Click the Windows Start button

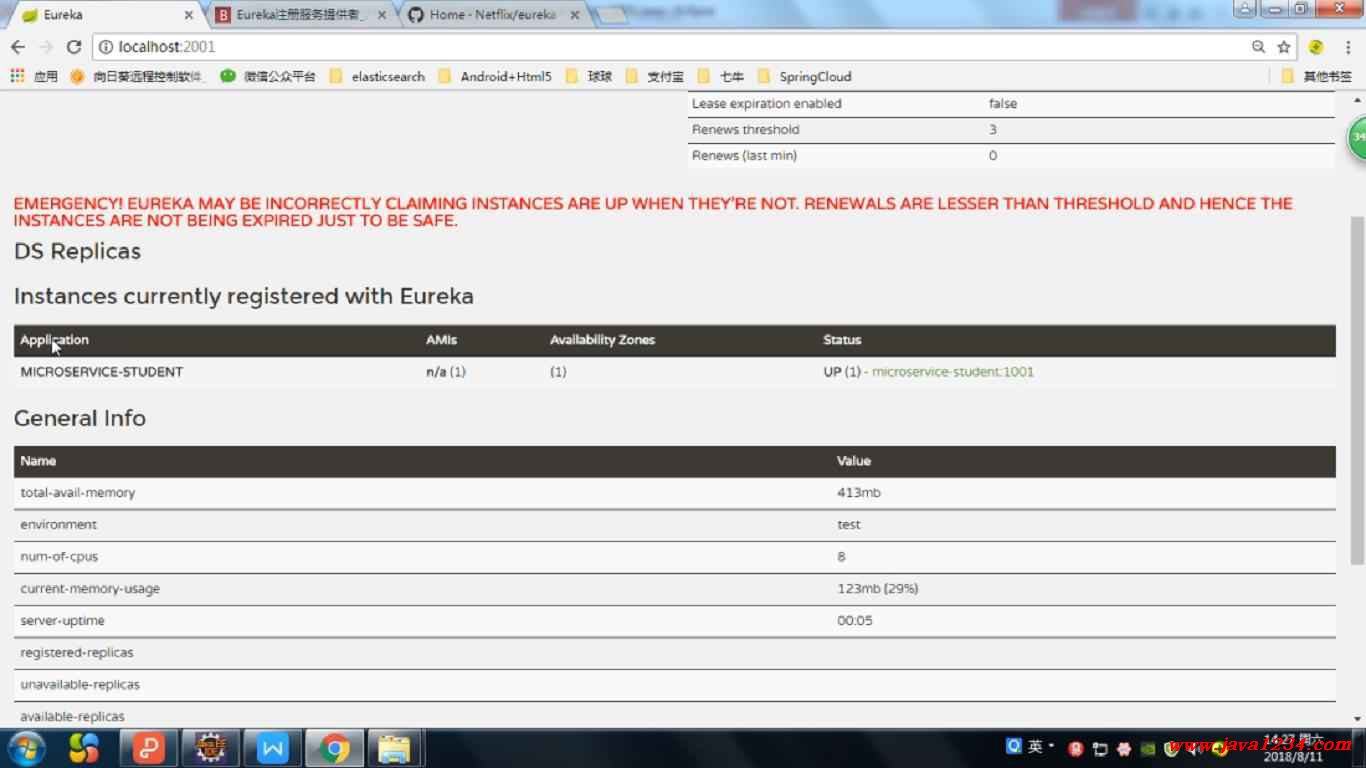click(26, 748)
